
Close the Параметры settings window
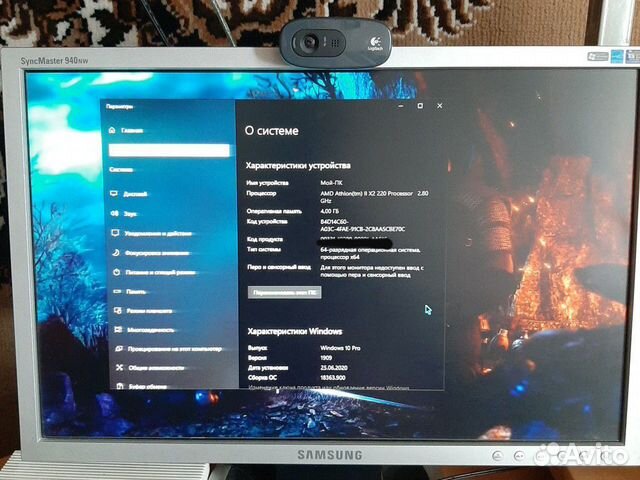click(x=440, y=106)
